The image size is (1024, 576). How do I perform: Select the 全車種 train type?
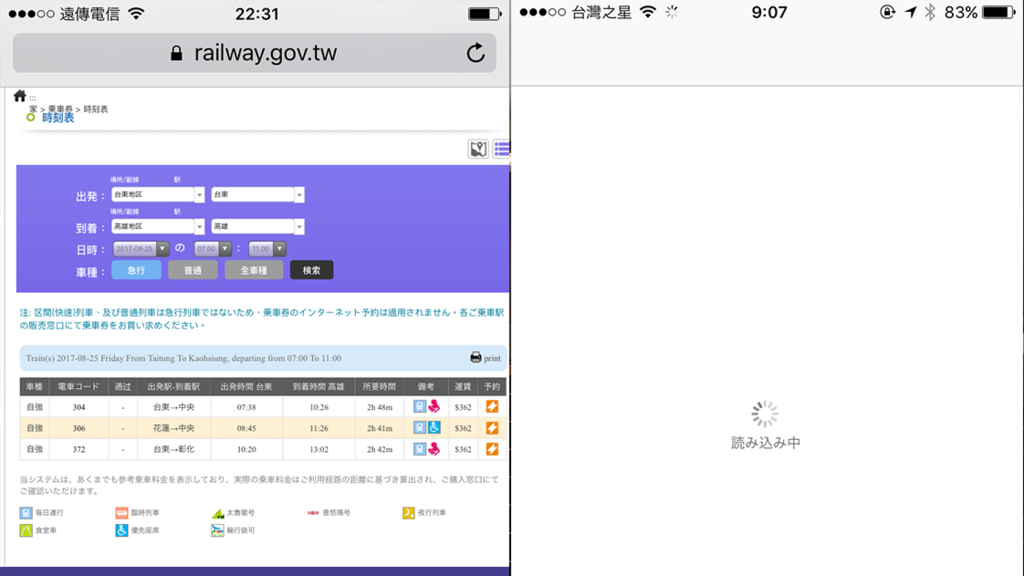pyautogui.click(x=254, y=270)
